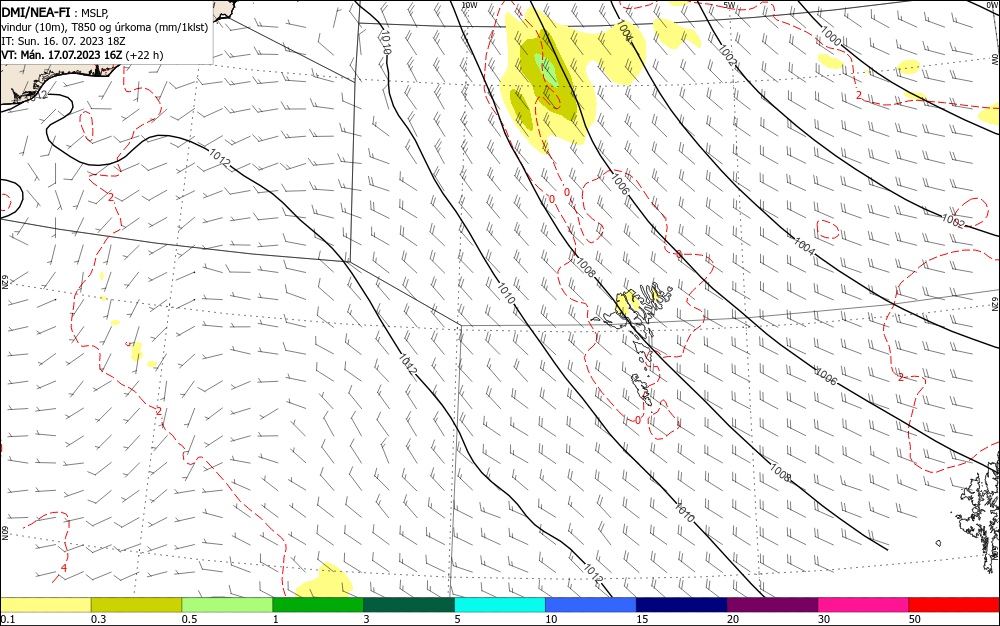Click the "1000" isobar label
Viewport: 1000px width, 626px height.
coord(831,36)
